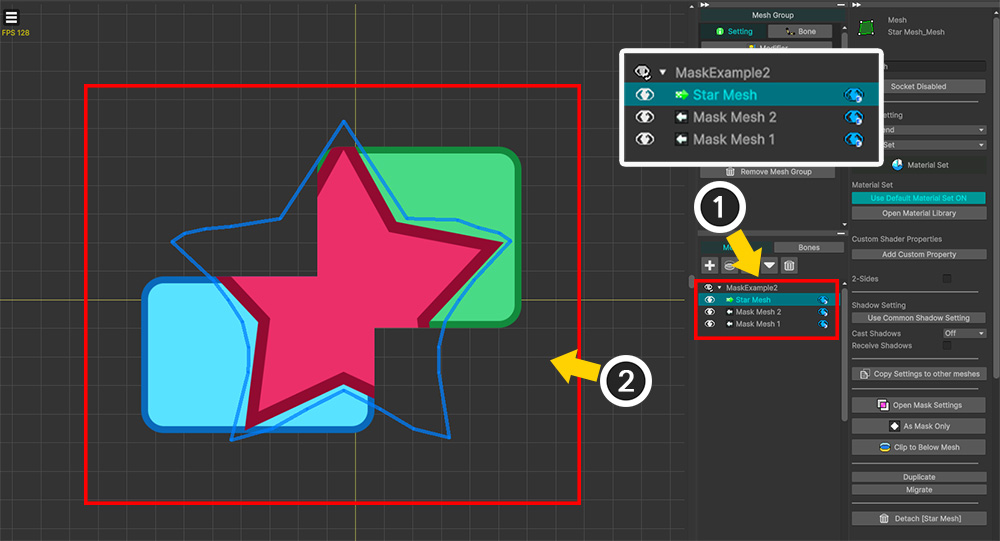Screen dimensions: 1000x541
Task: Switch to the Bones tab in hierarchy
Action: (x=809, y=247)
